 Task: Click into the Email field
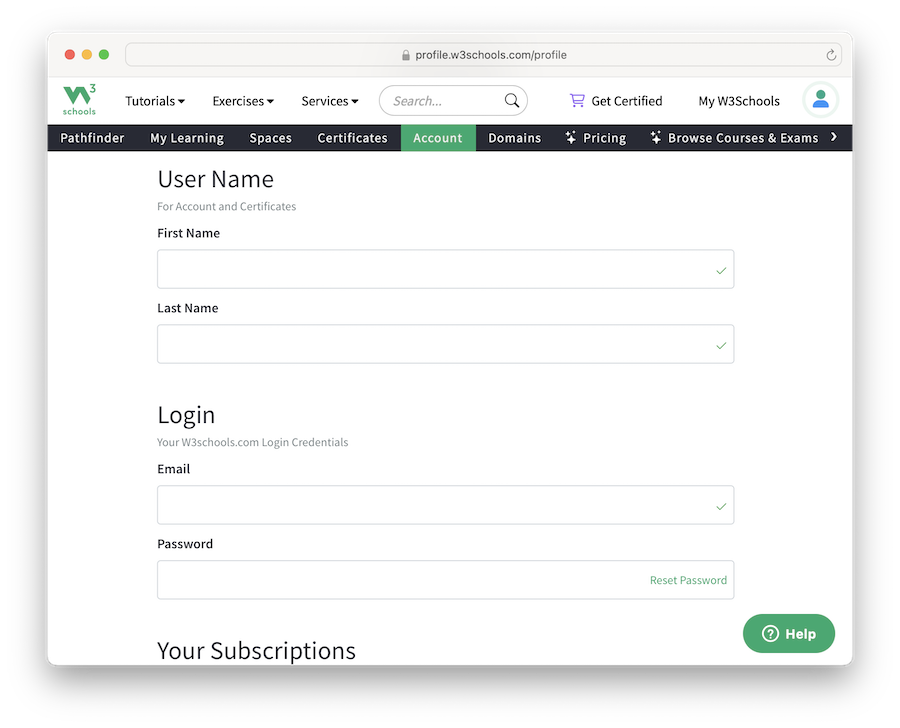click(445, 505)
